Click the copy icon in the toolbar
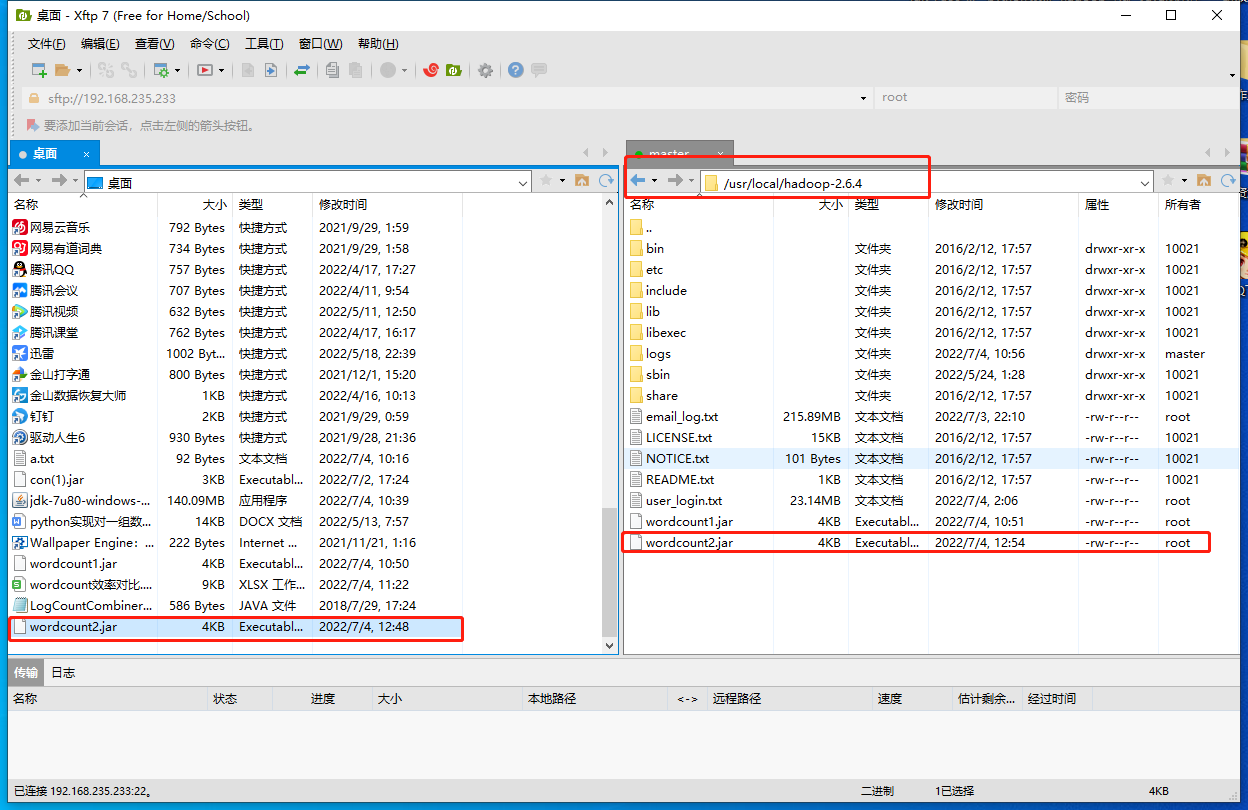This screenshot has width=1248, height=810. [332, 70]
